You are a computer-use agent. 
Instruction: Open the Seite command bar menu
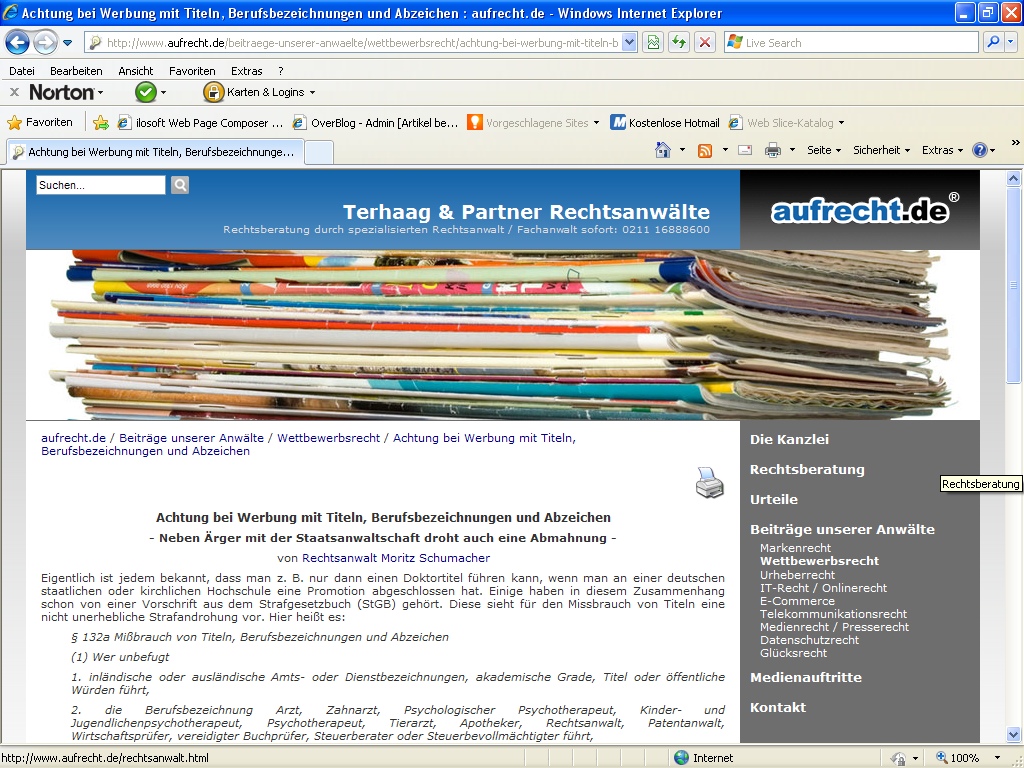(824, 150)
